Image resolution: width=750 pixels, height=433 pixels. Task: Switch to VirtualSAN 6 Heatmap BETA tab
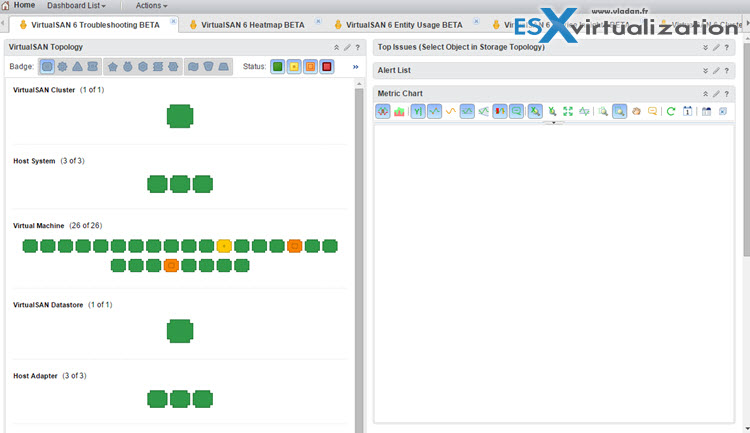[252, 25]
